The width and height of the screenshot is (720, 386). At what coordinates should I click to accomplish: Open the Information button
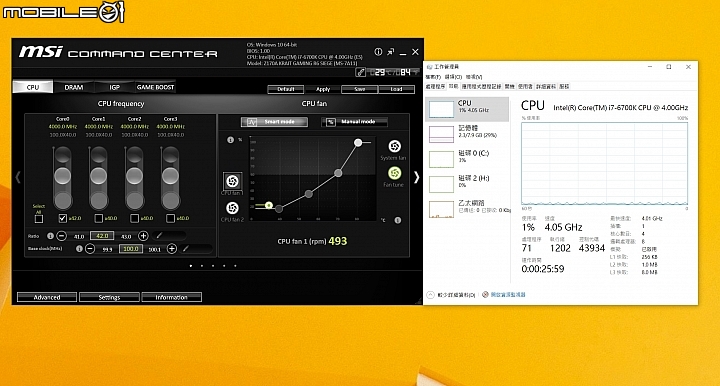(171, 297)
